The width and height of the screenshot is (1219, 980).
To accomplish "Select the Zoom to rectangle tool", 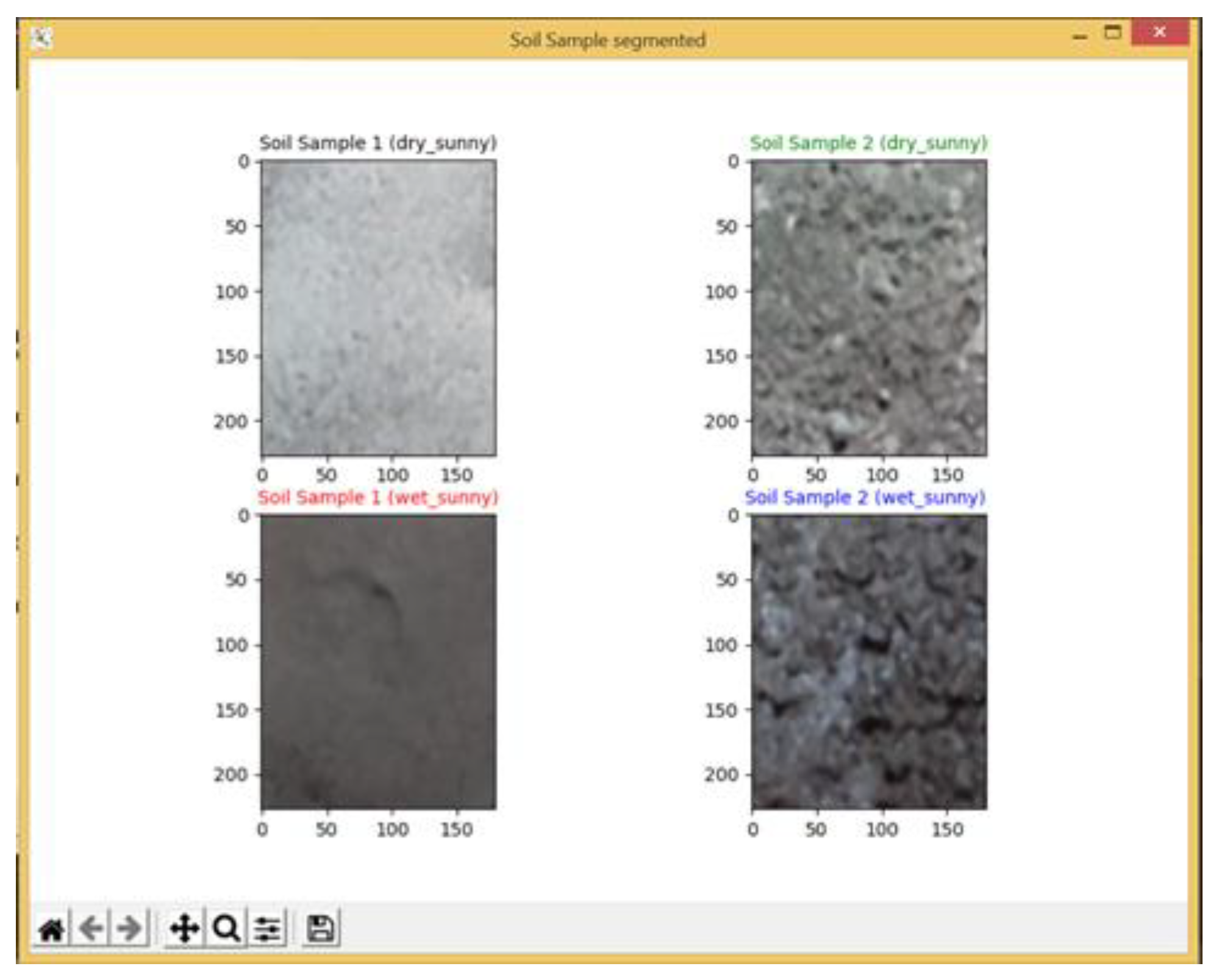I will coord(226,929).
